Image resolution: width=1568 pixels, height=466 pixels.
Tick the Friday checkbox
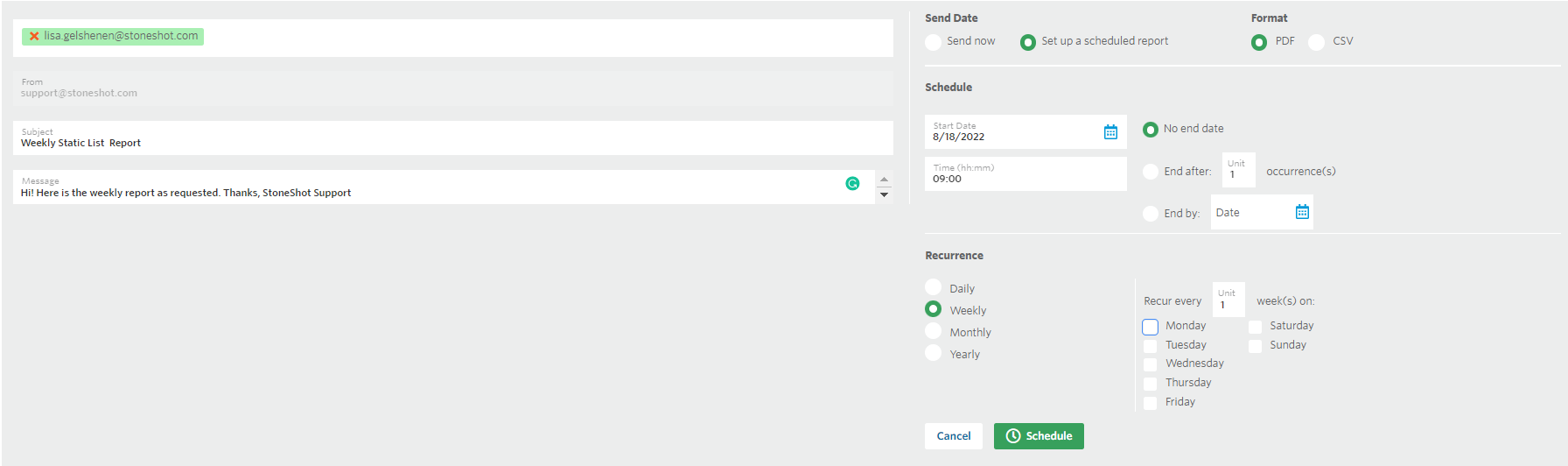coord(1150,403)
